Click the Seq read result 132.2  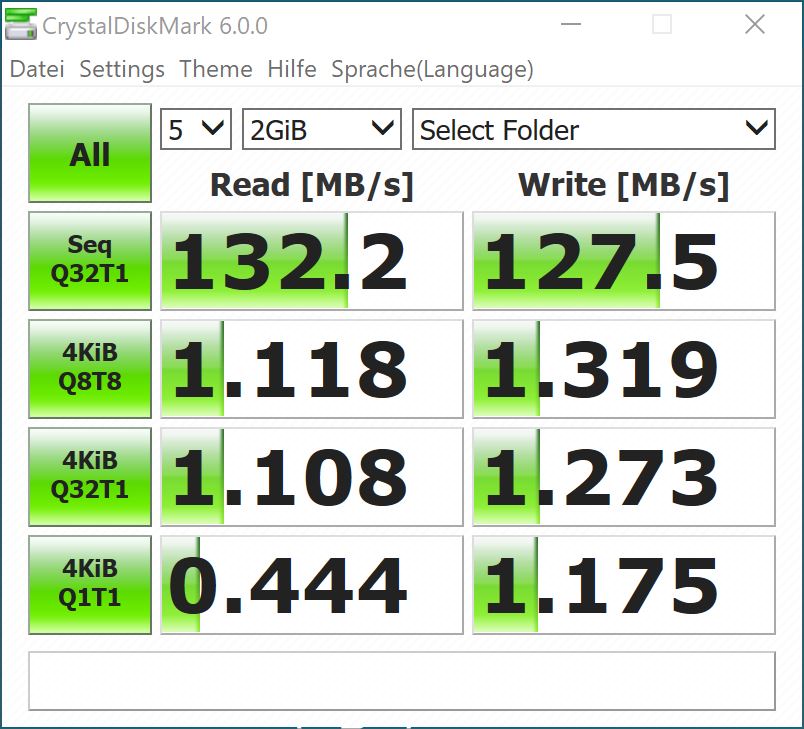[312, 261]
